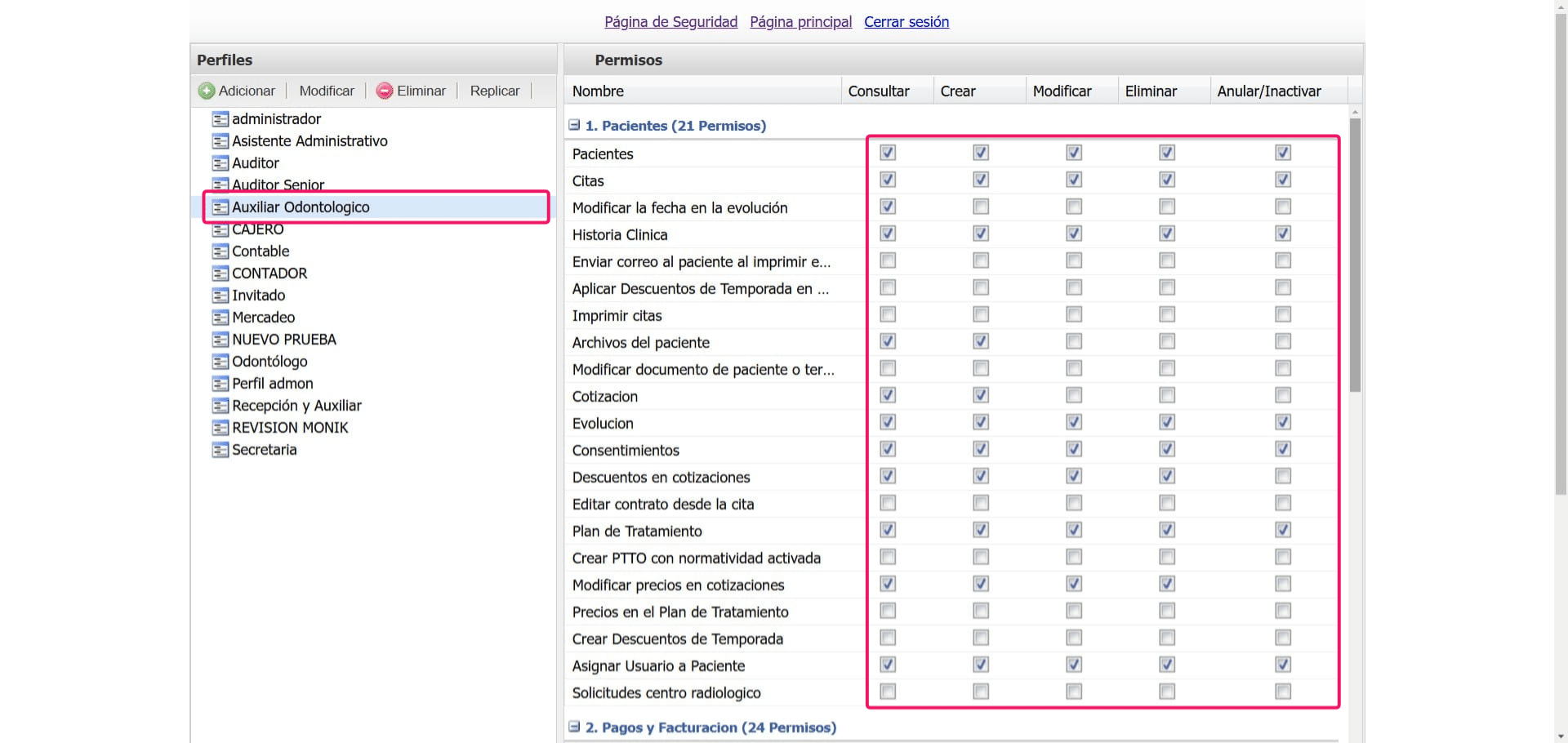Viewport: 1568px width, 743px height.
Task: Click the Invitado profile icon
Action: 220,296
